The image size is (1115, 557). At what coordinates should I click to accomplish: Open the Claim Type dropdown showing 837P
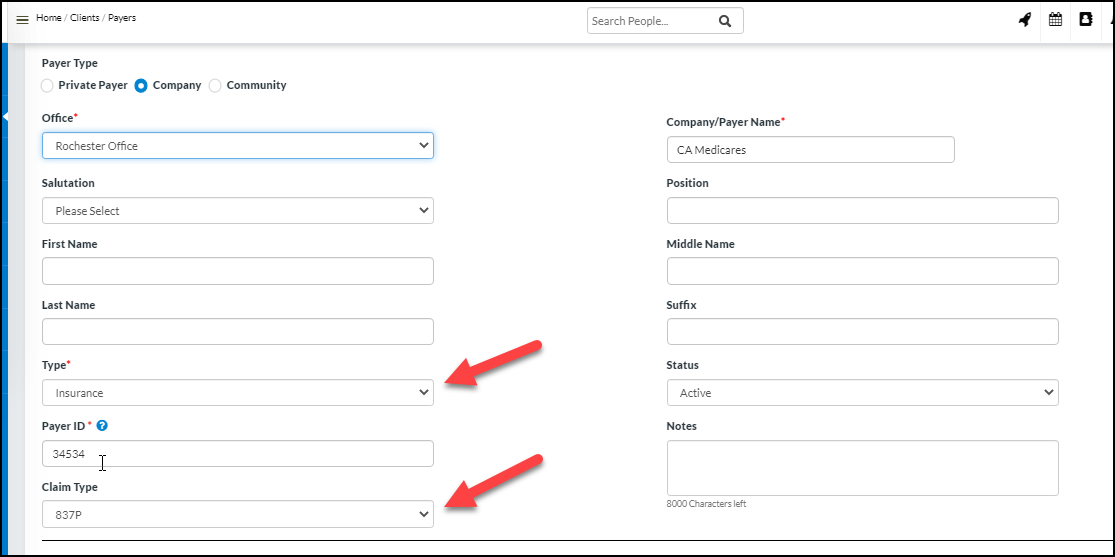coord(237,514)
